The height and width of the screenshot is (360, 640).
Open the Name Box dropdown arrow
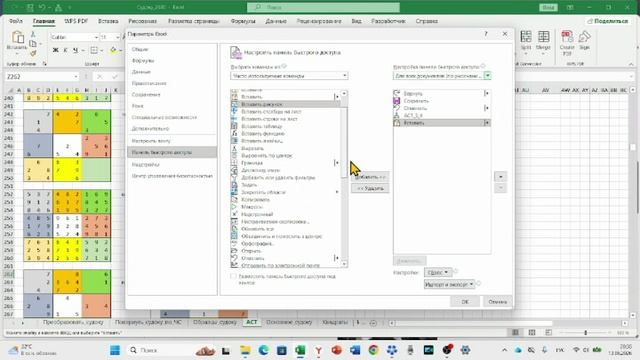(76, 77)
